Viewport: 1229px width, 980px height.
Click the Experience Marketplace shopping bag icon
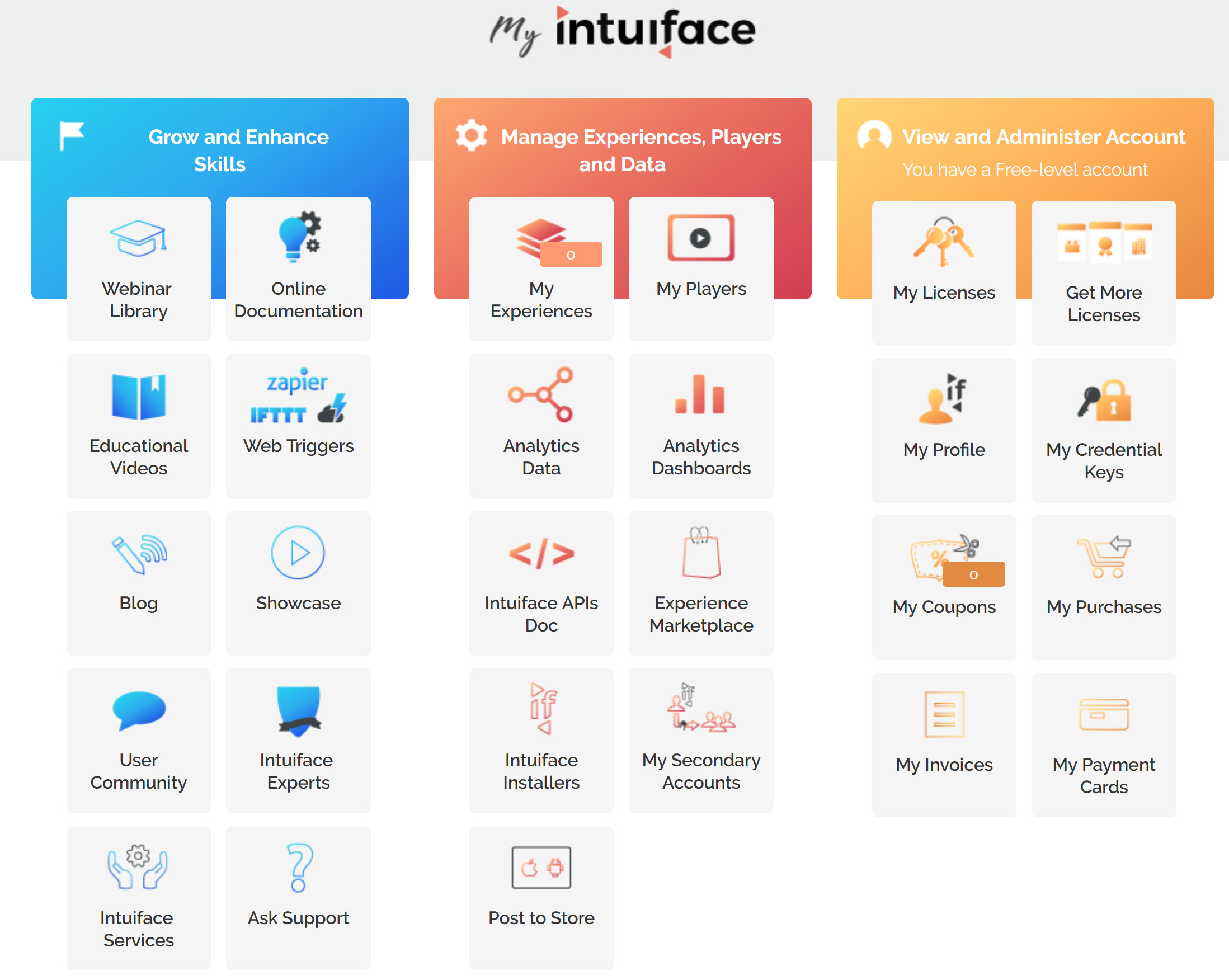coord(700,553)
